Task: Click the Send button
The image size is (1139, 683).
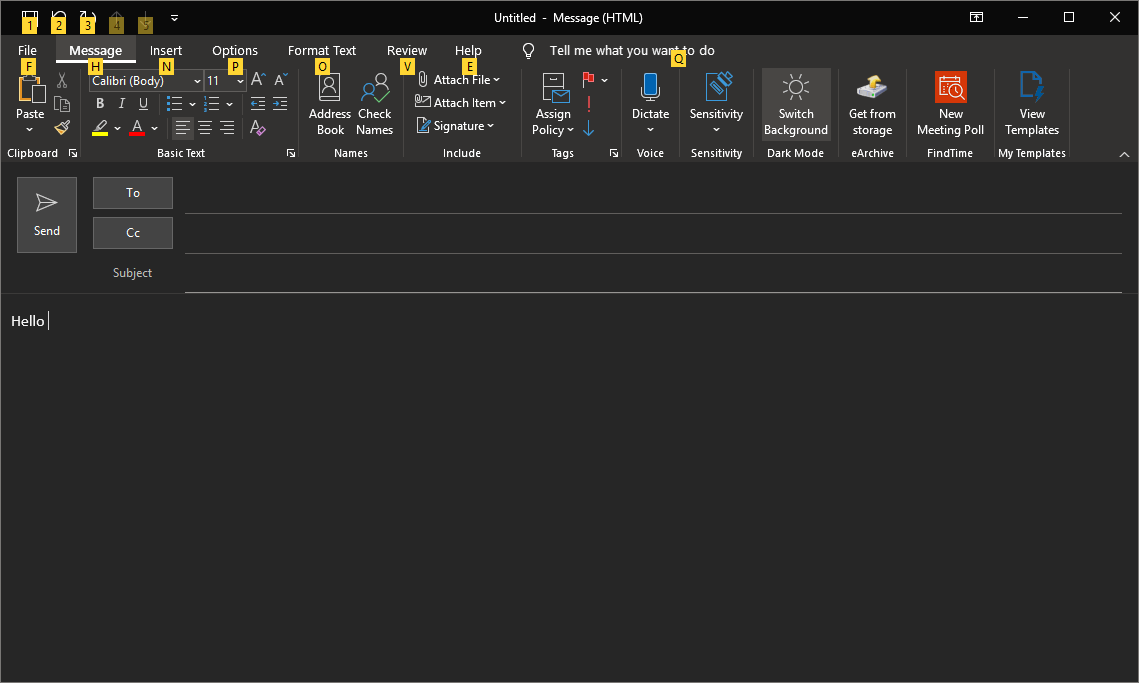Action: (x=47, y=215)
